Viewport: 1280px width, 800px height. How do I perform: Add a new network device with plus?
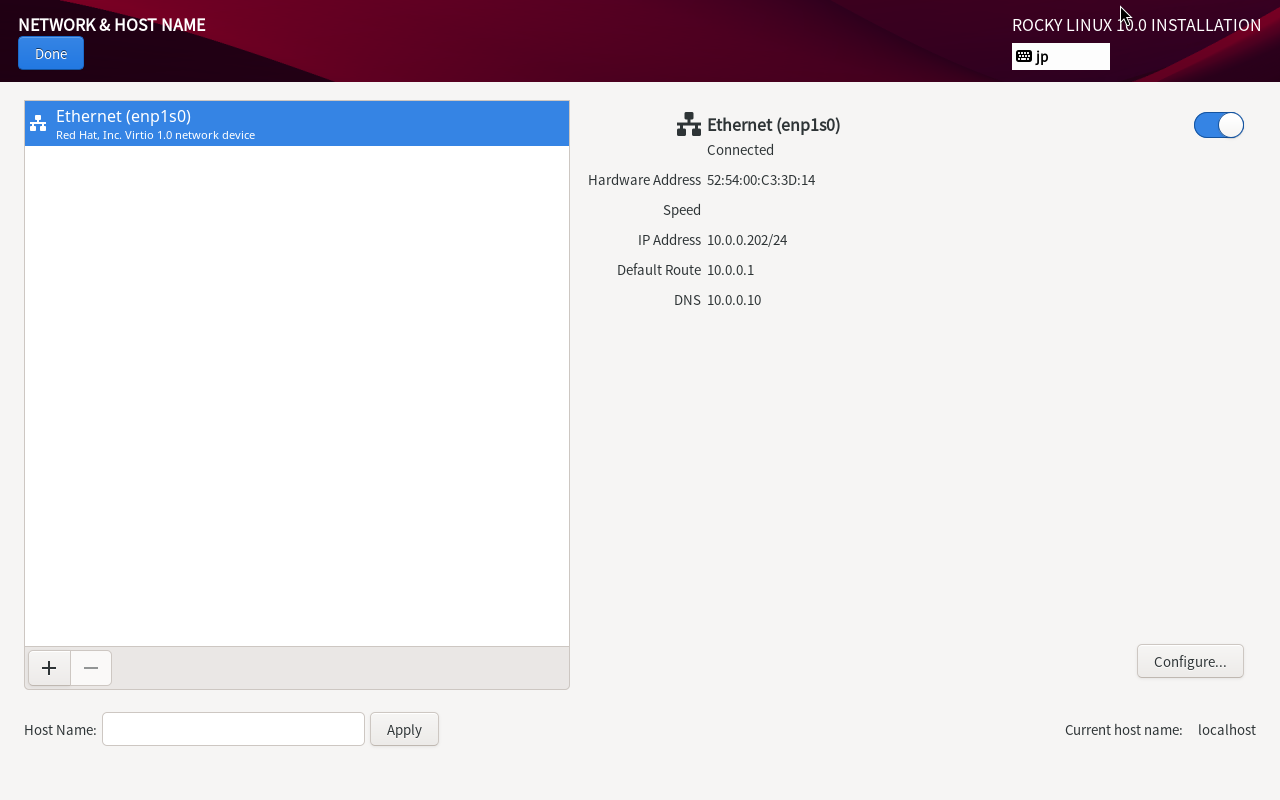49,668
